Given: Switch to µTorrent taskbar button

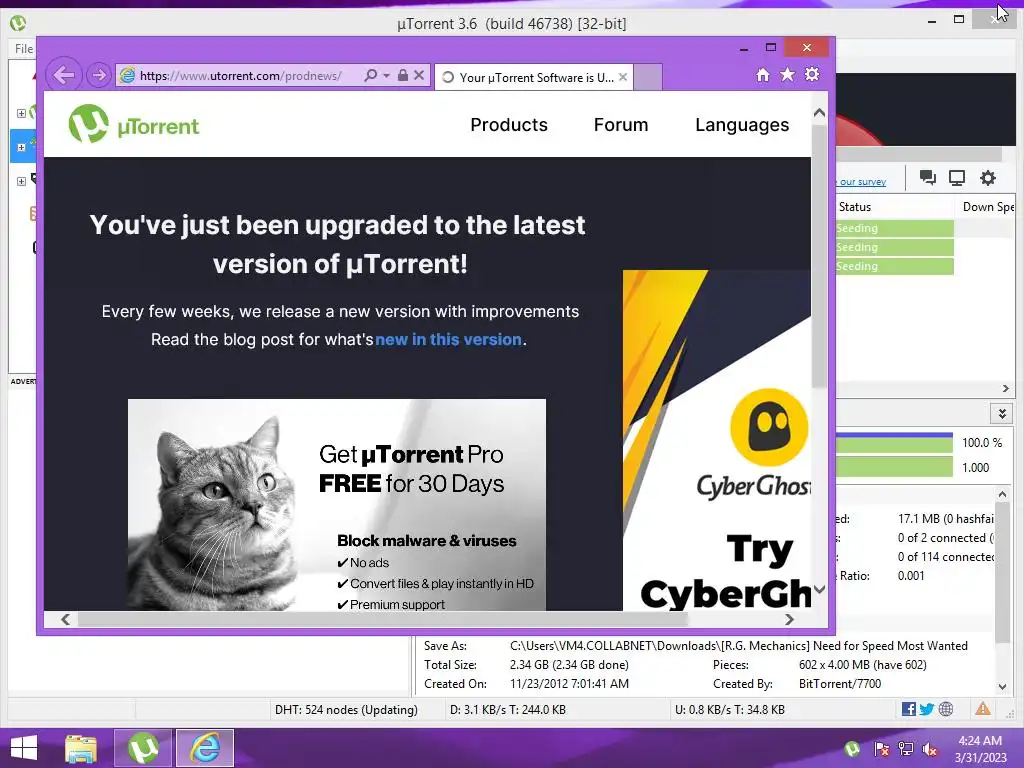Looking at the screenshot, I should 143,748.
